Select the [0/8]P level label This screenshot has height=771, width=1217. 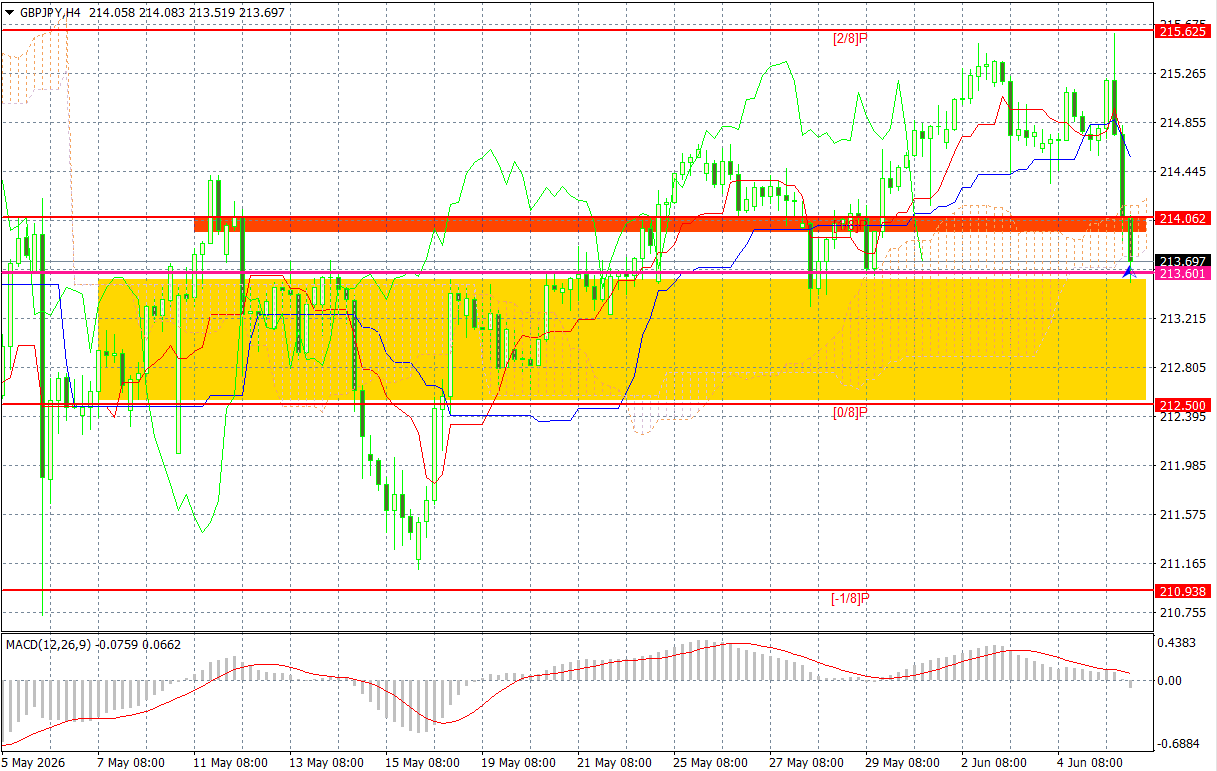tap(850, 412)
